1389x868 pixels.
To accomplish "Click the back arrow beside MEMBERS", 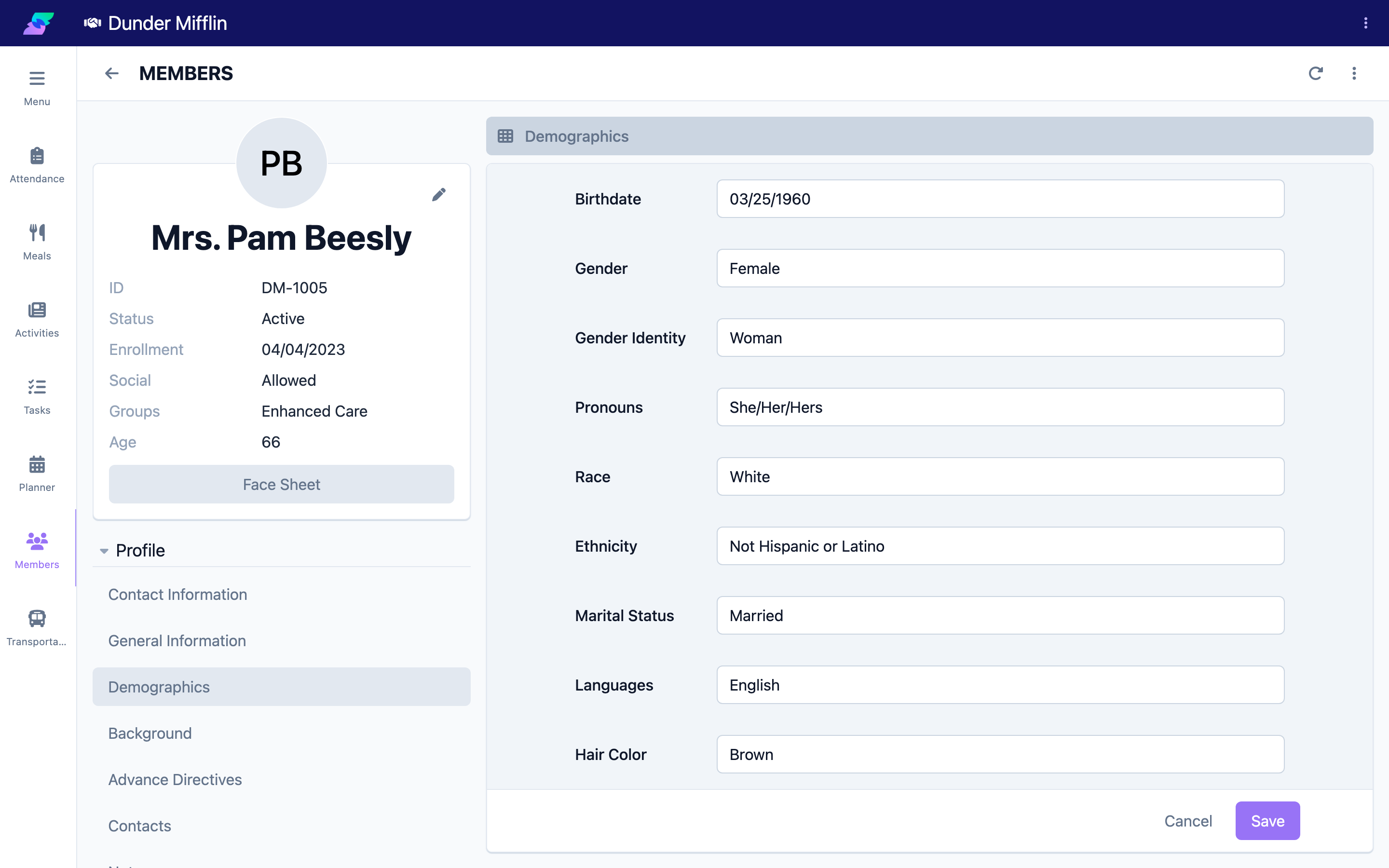I will point(112,73).
